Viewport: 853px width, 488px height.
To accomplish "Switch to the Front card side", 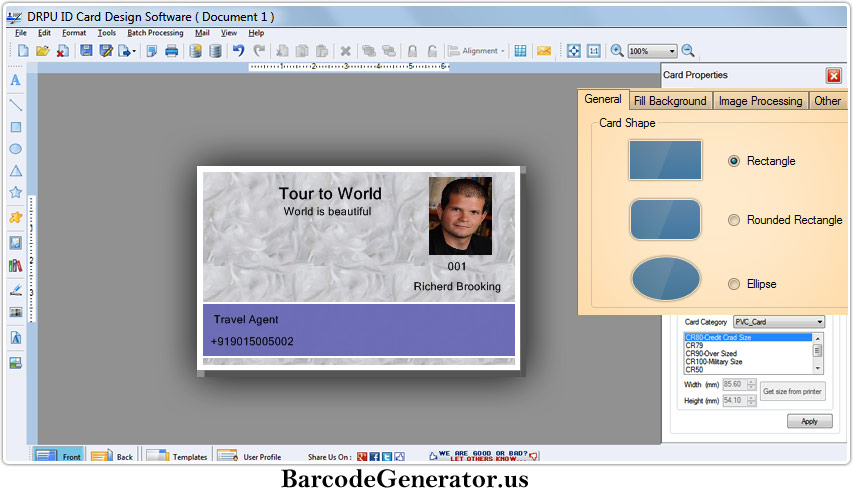I will (58, 455).
